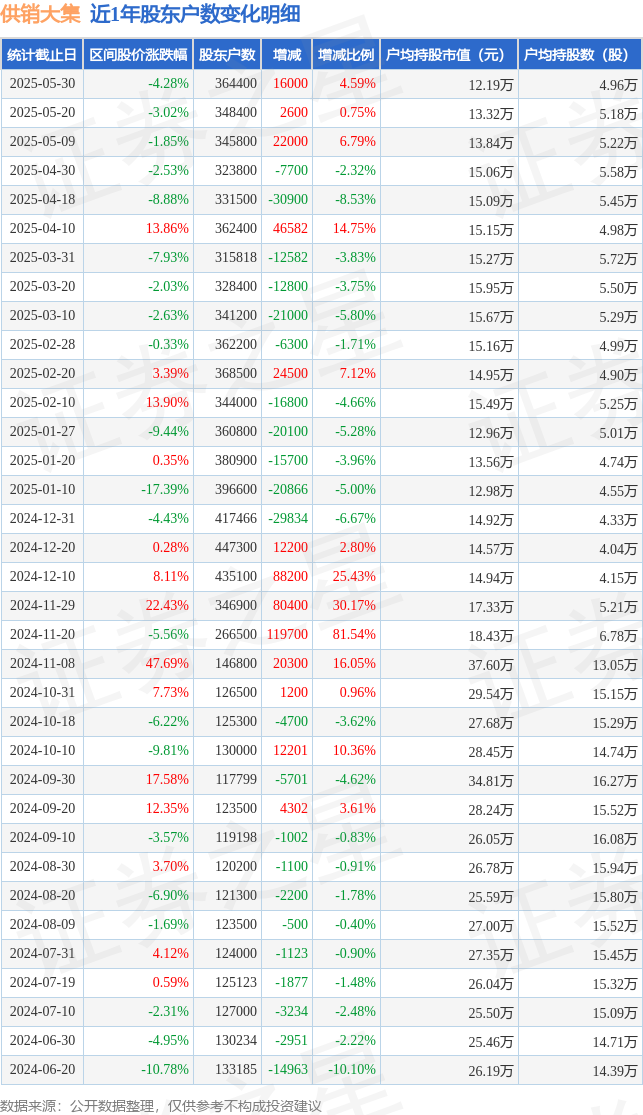643x1115 pixels.
Task: Select the 2025-05-30 date cell
Action: tap(42, 84)
